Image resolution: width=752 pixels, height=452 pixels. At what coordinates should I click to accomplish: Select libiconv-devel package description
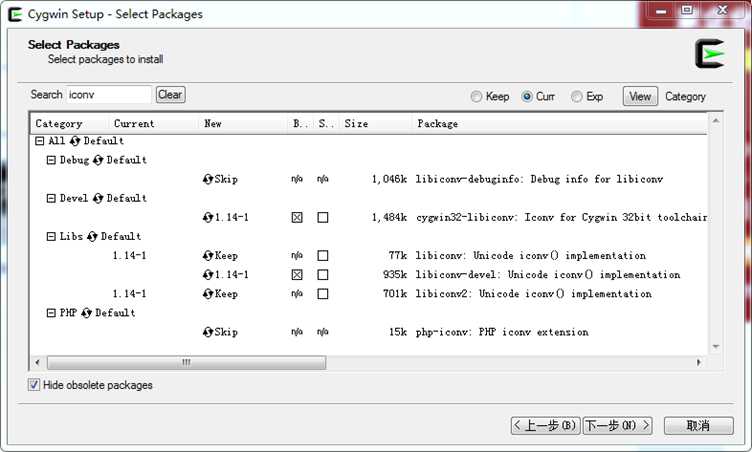click(548, 274)
